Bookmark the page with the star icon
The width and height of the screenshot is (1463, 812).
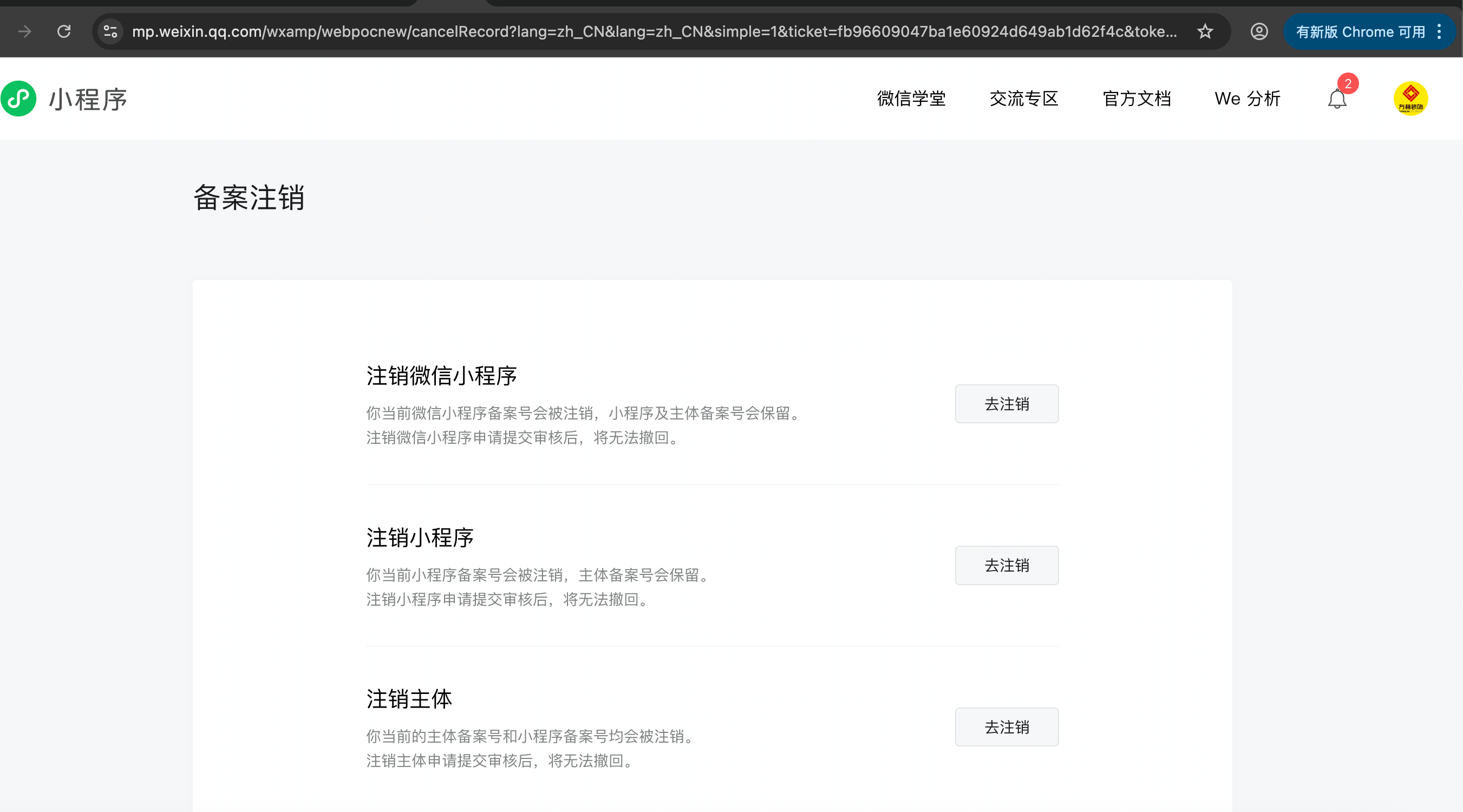pos(1205,31)
